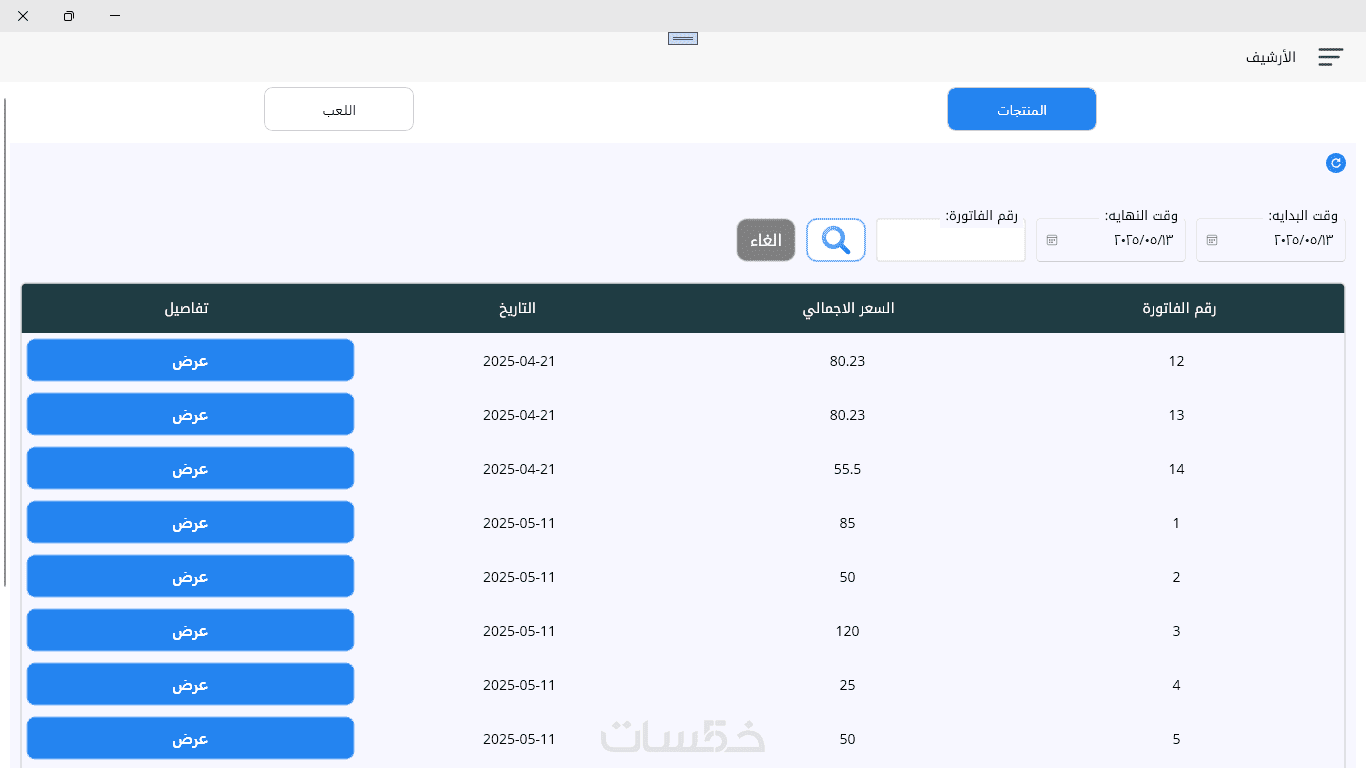Switch to the المنتجات tab

pyautogui.click(x=1022, y=109)
